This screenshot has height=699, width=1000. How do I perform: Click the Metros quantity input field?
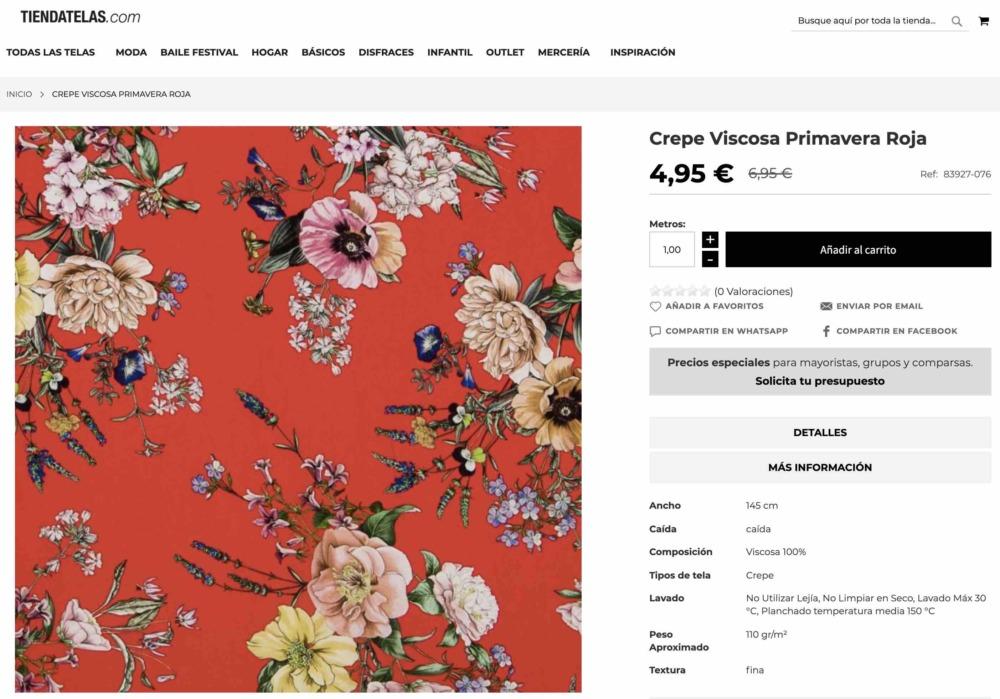click(x=672, y=250)
